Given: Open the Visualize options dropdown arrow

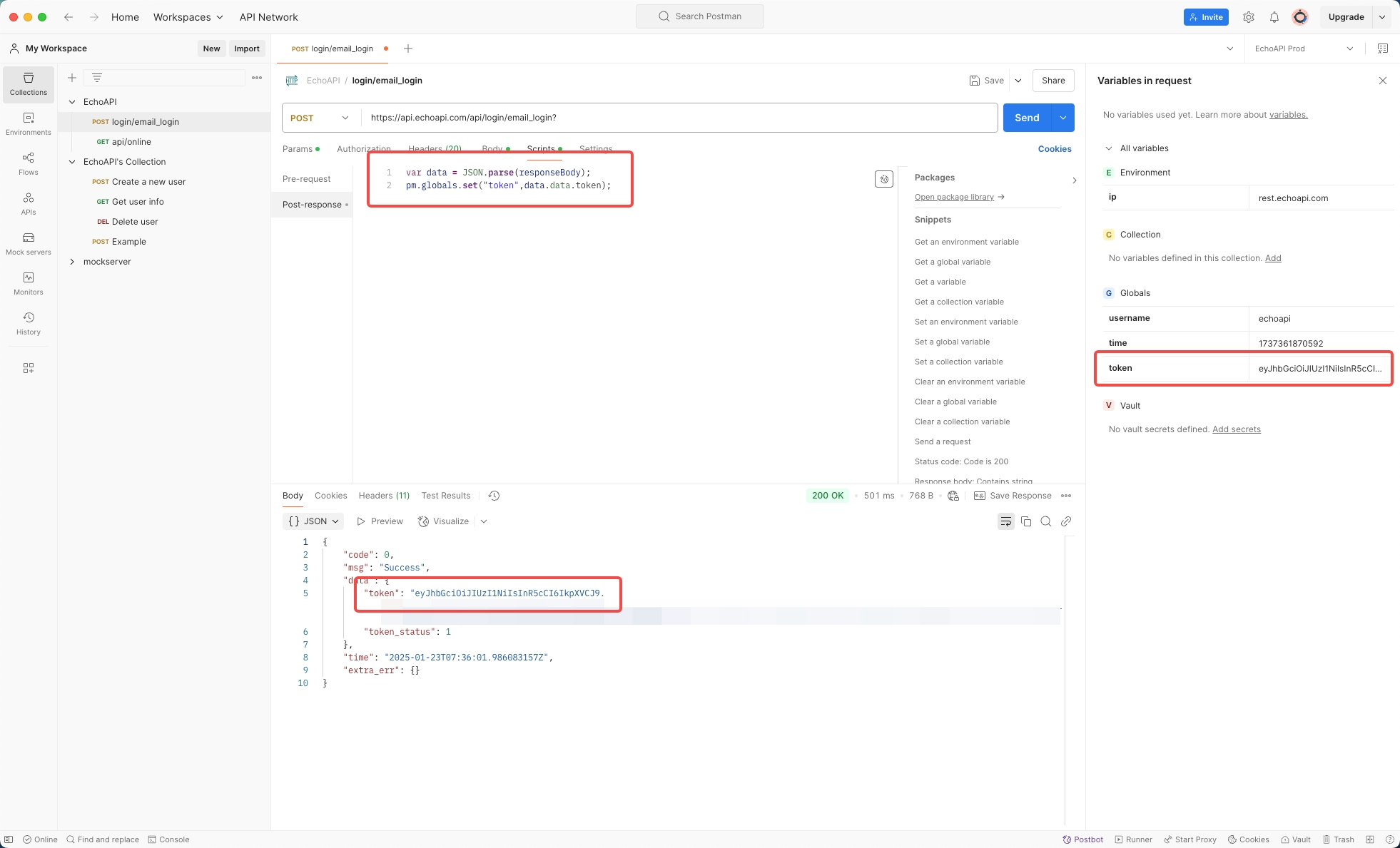Looking at the screenshot, I should (x=484, y=521).
